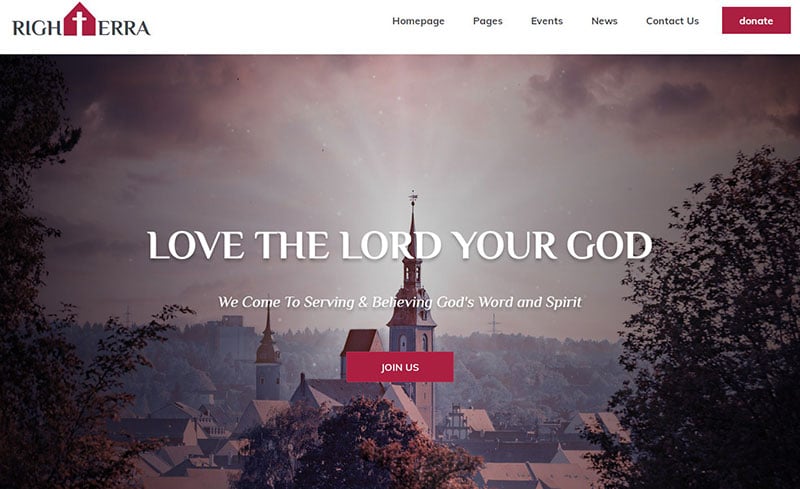Click the "RIGH" text in the logo
Image resolution: width=800 pixels, height=489 pixels.
tap(38, 28)
